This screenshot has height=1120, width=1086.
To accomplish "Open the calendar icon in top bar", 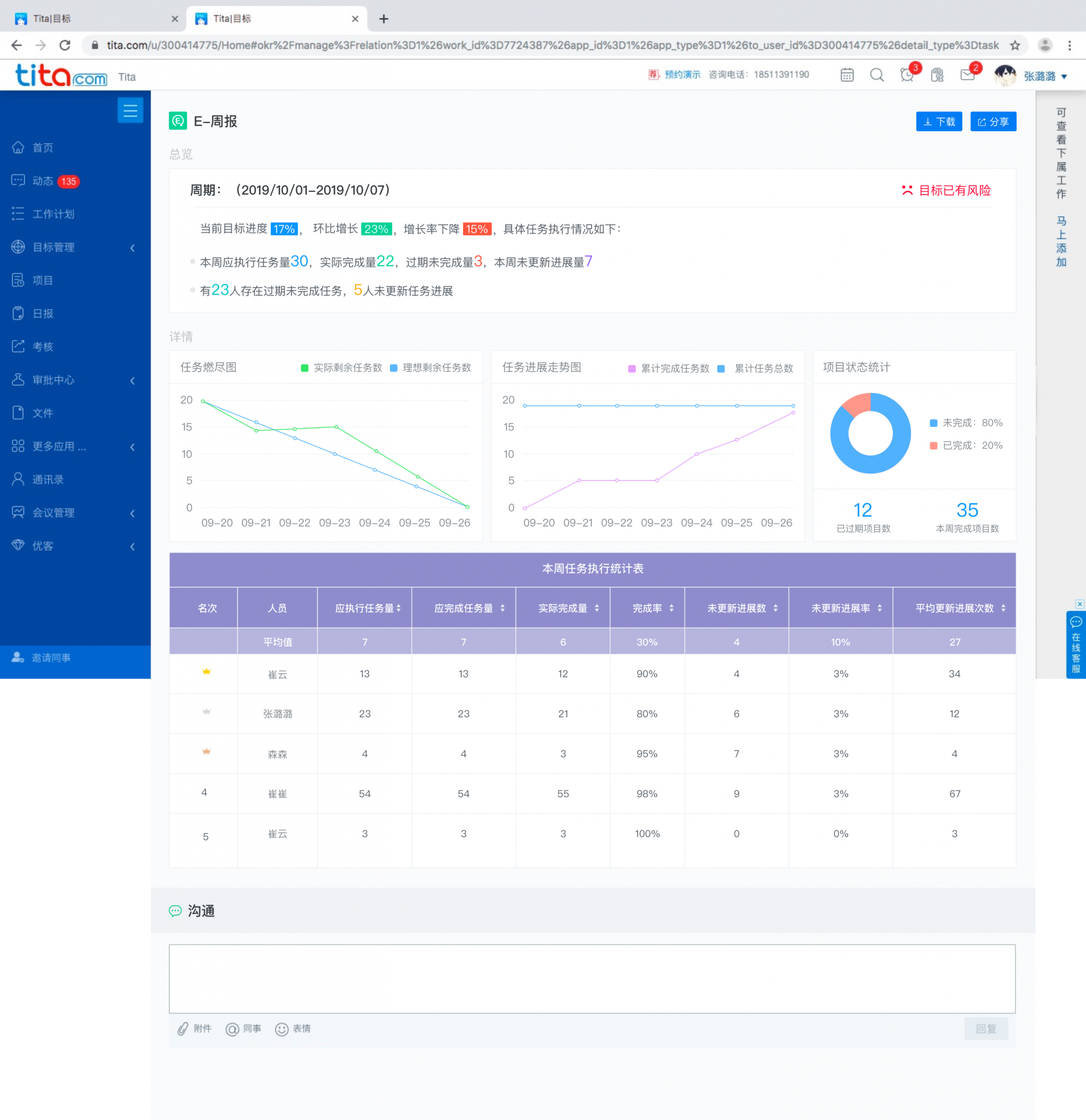I will point(847,75).
